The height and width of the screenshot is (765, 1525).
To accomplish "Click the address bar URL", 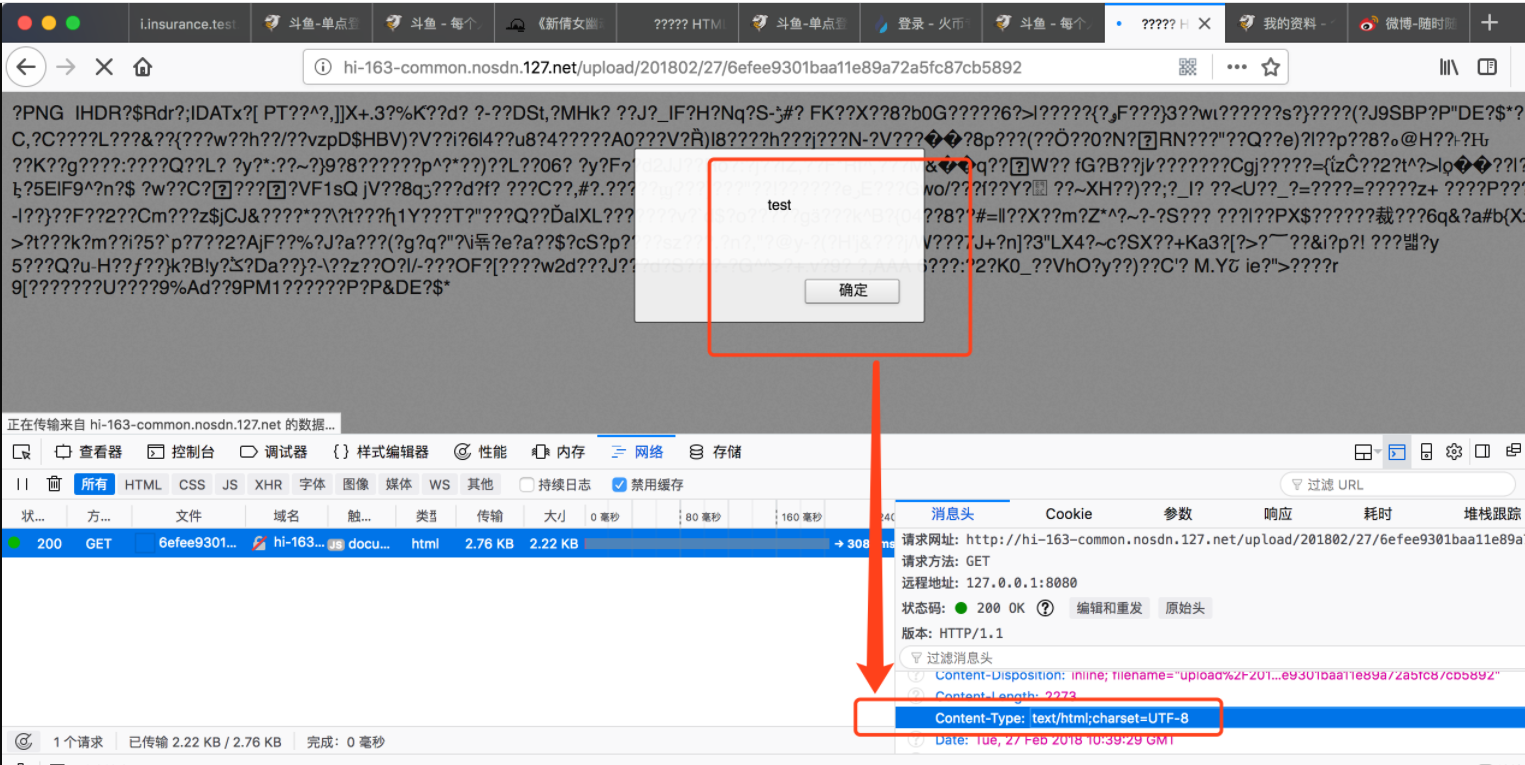I will 682,68.
